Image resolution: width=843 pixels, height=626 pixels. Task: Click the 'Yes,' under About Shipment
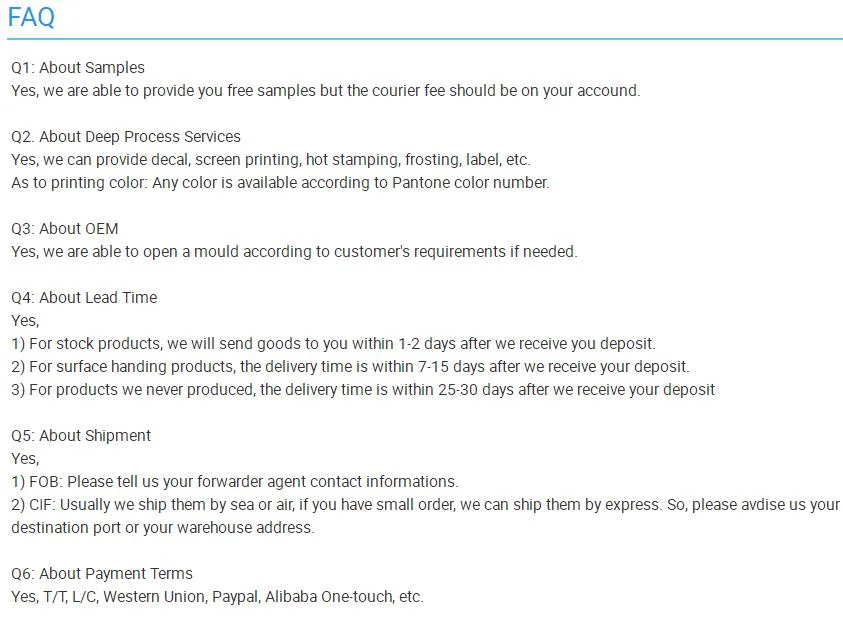25,459
